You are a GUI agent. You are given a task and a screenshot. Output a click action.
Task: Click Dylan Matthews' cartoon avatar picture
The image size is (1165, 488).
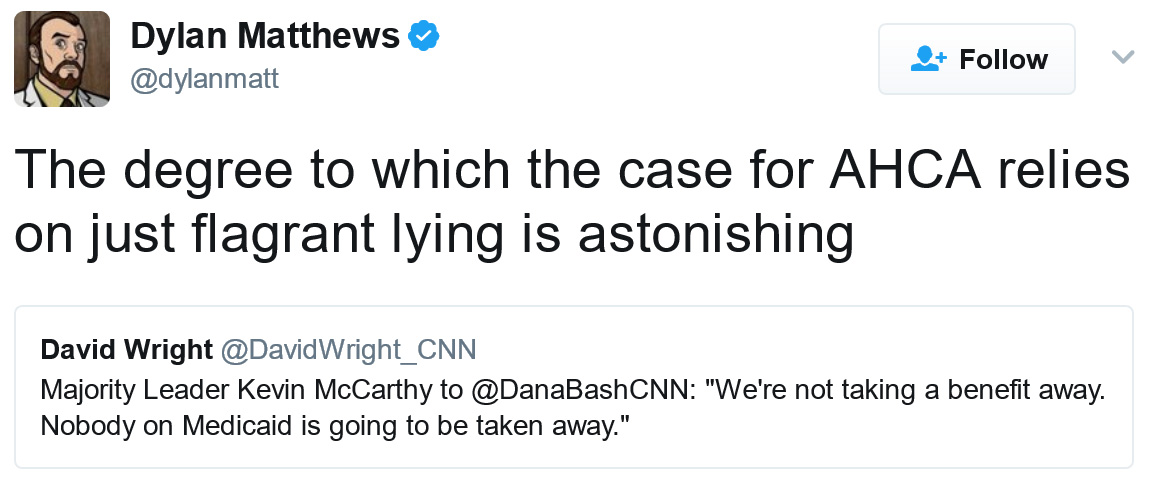[x=61, y=58]
